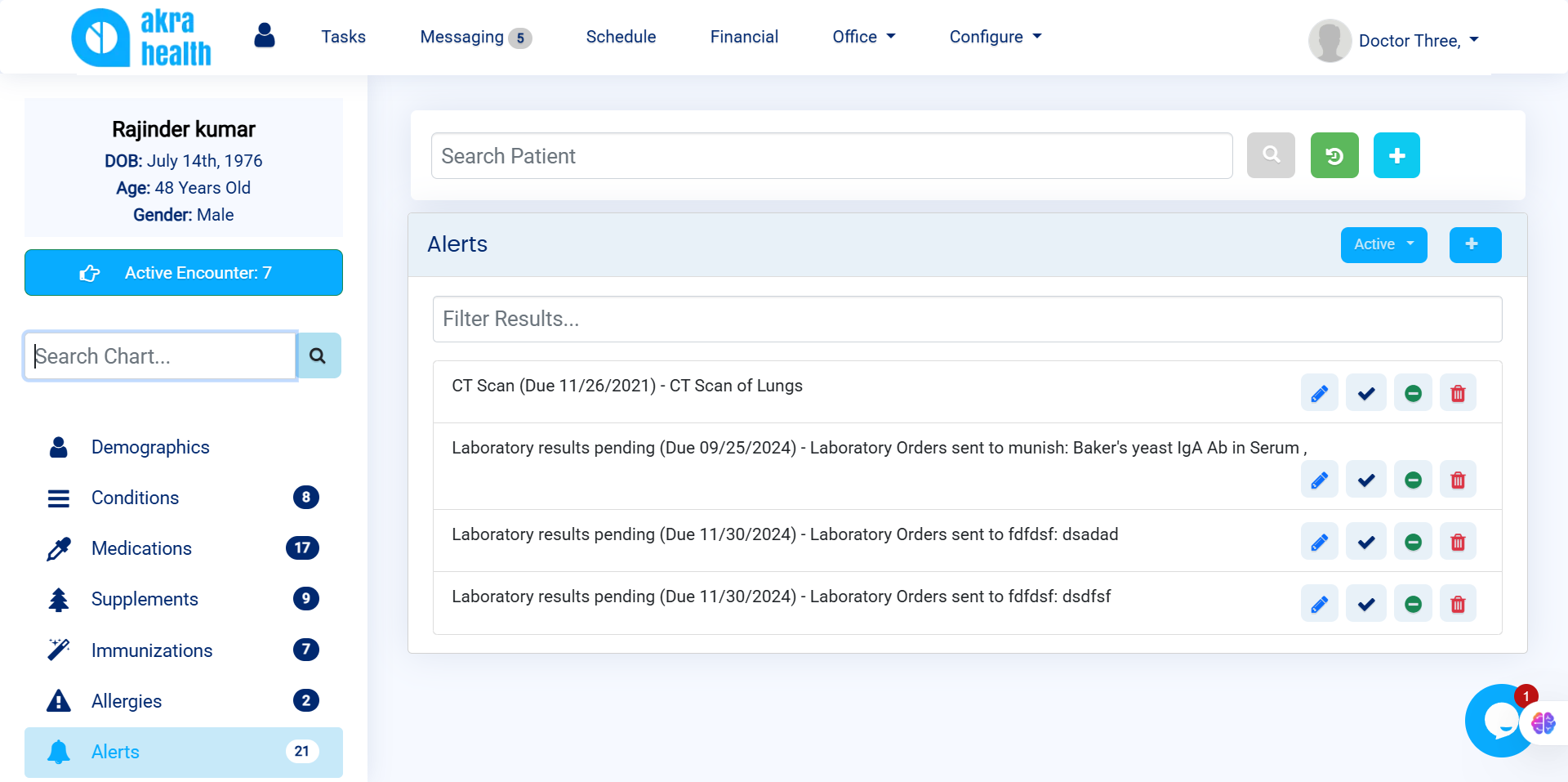
Task: Open Demographics in the chart sidebar
Action: [x=184, y=447]
